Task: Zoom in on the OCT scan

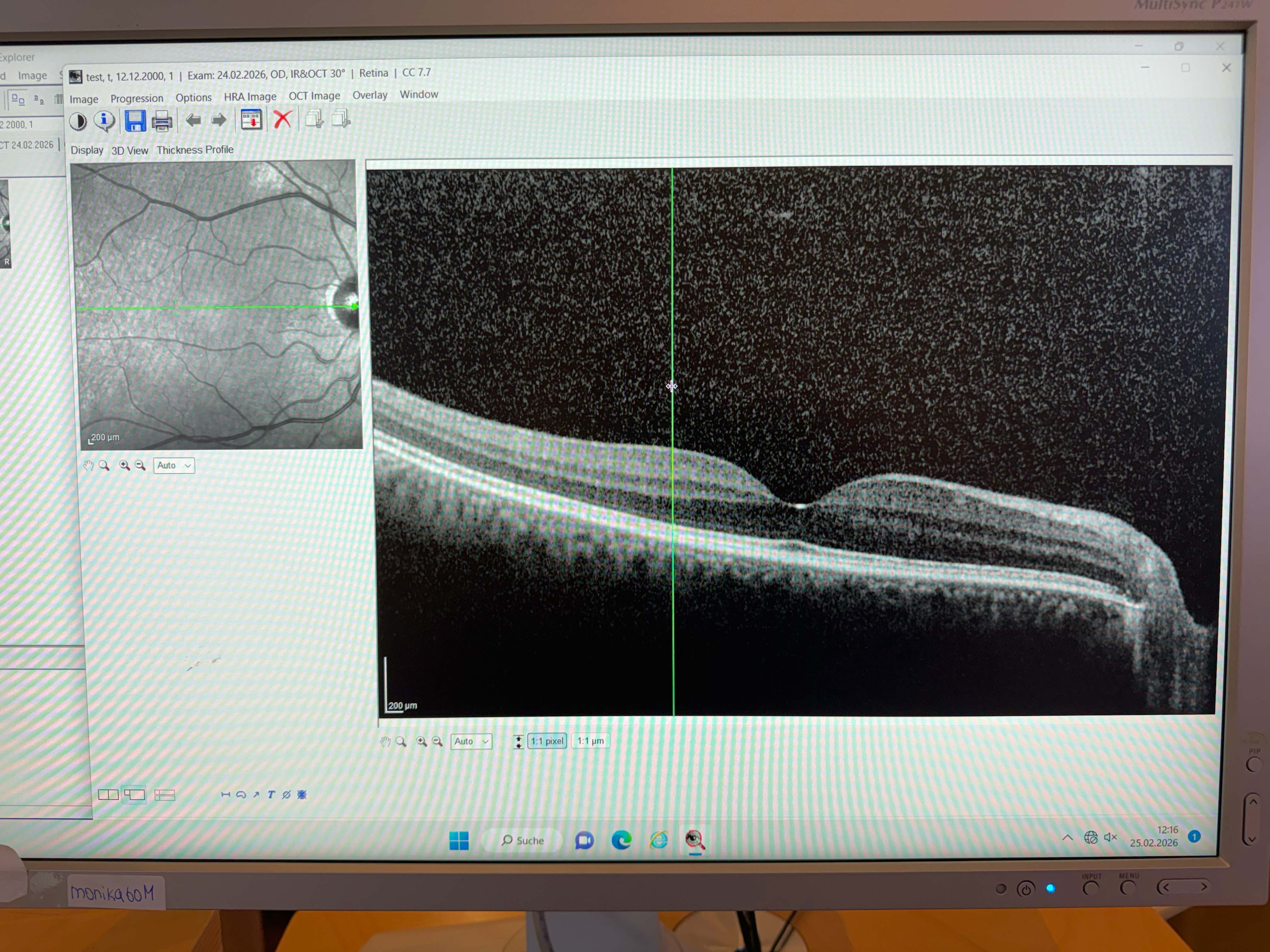Action: 421,741
